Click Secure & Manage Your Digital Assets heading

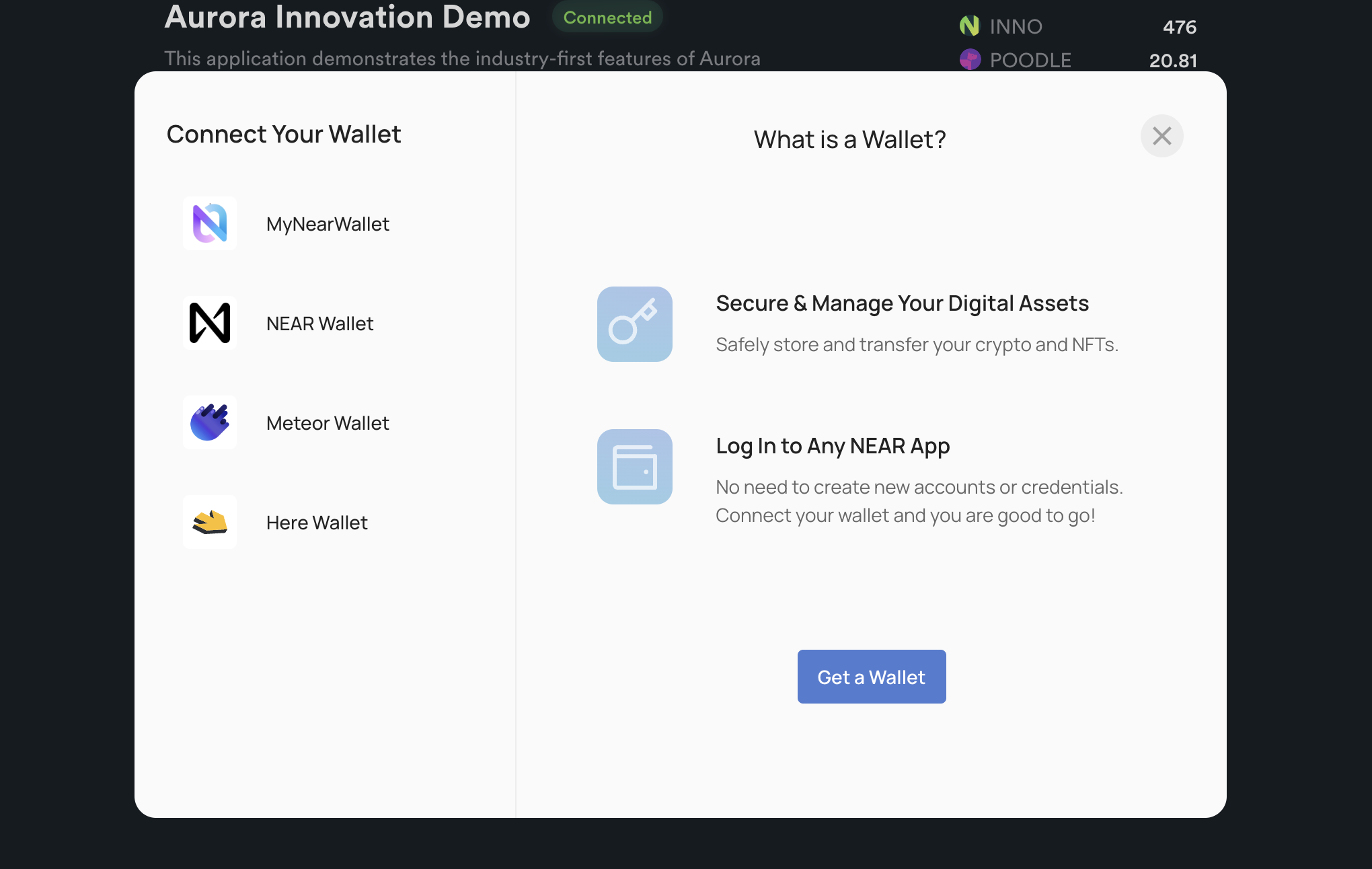pyautogui.click(x=902, y=303)
